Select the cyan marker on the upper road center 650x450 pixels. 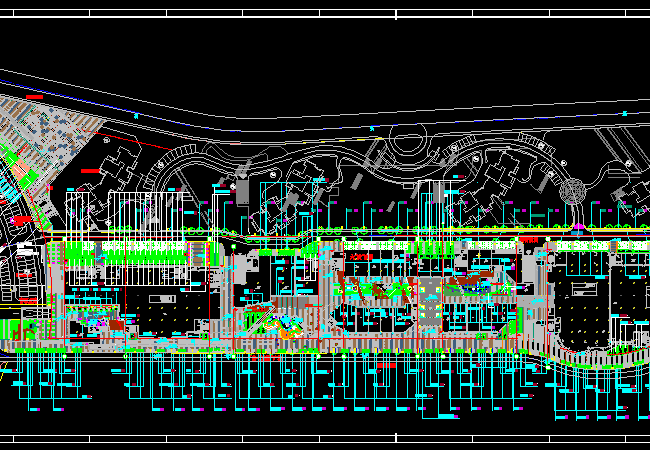(372, 128)
